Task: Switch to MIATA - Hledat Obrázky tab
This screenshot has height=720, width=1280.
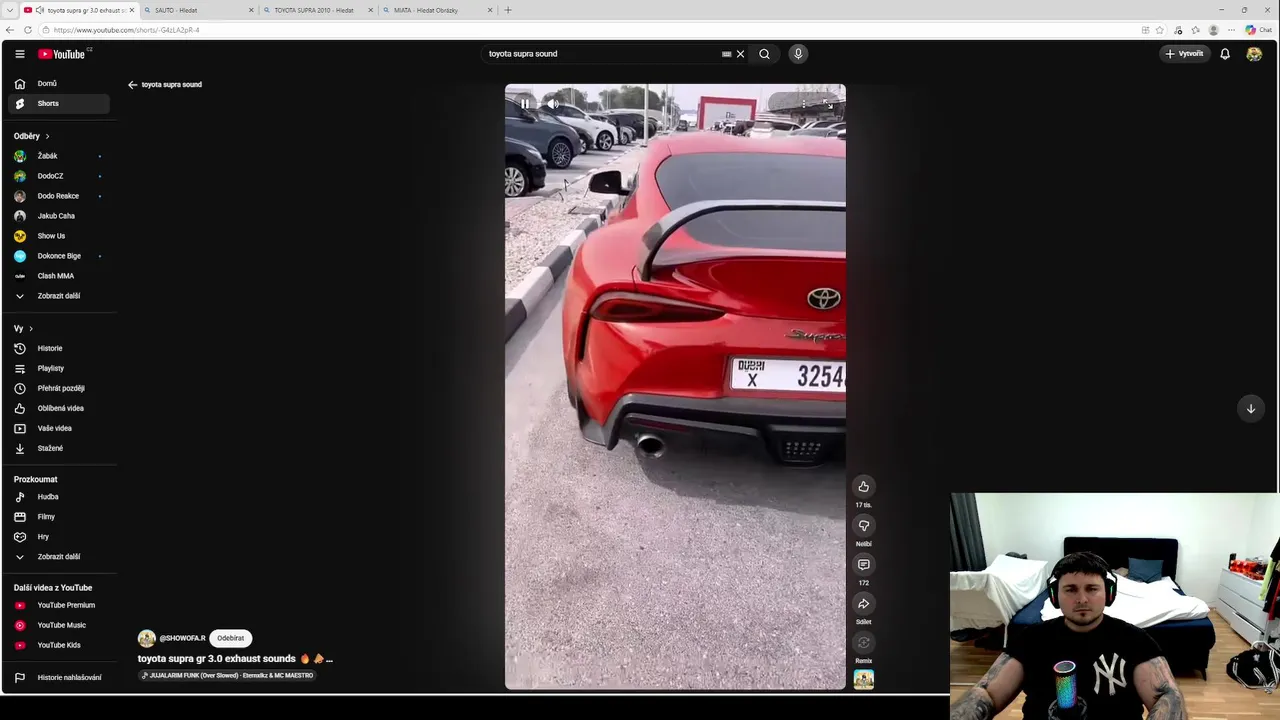Action: 436,10
